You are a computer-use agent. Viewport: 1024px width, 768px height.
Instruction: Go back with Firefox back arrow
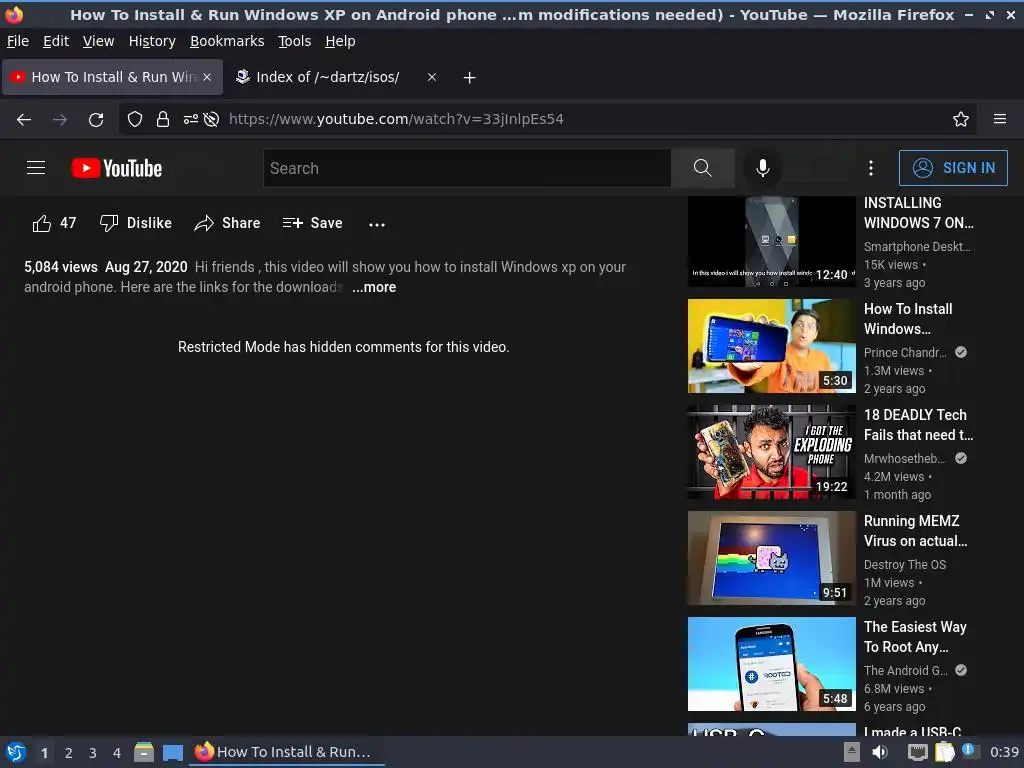24,119
